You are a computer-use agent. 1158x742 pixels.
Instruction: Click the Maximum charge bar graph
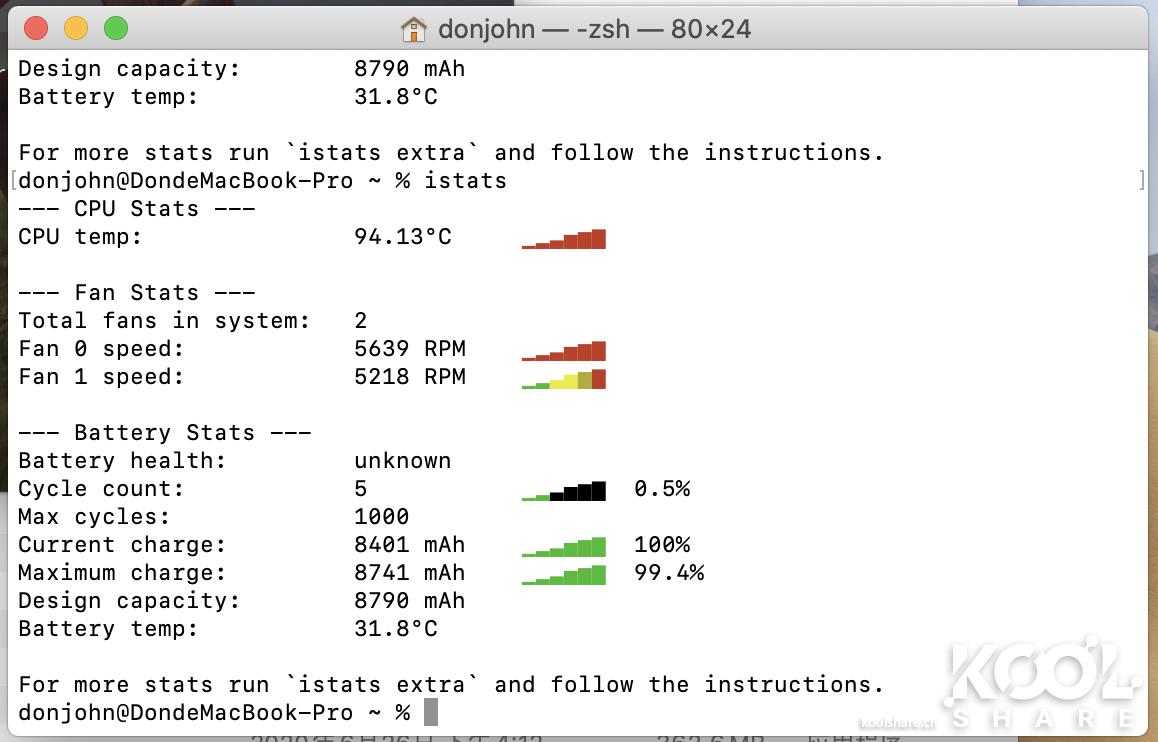click(x=563, y=573)
